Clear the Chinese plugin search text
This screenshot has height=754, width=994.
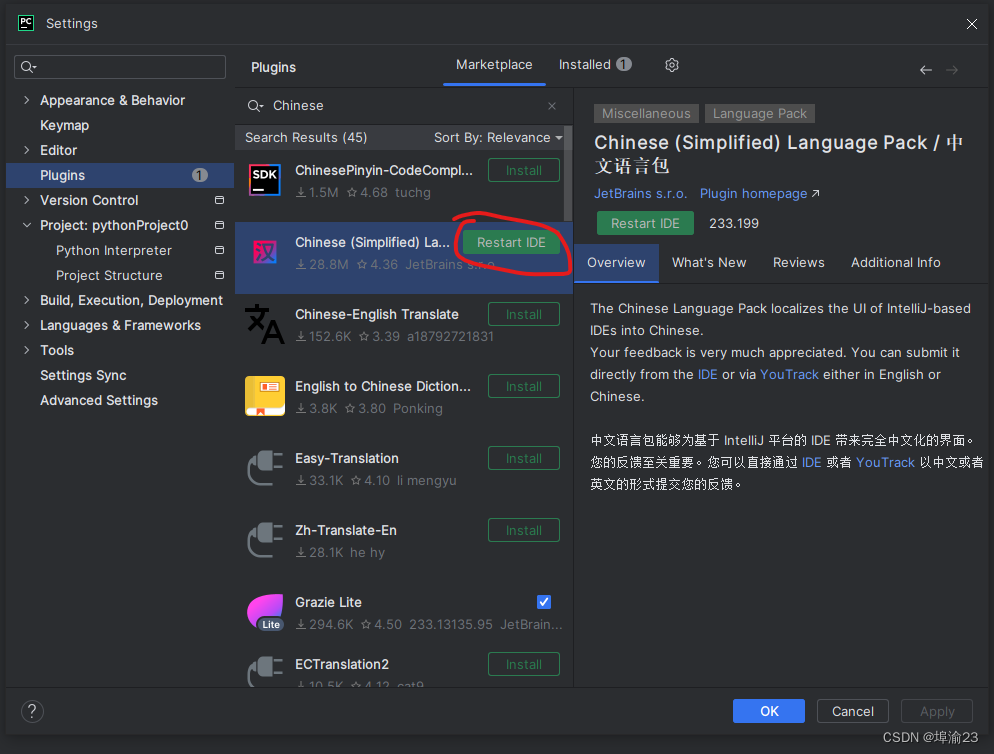coord(552,106)
